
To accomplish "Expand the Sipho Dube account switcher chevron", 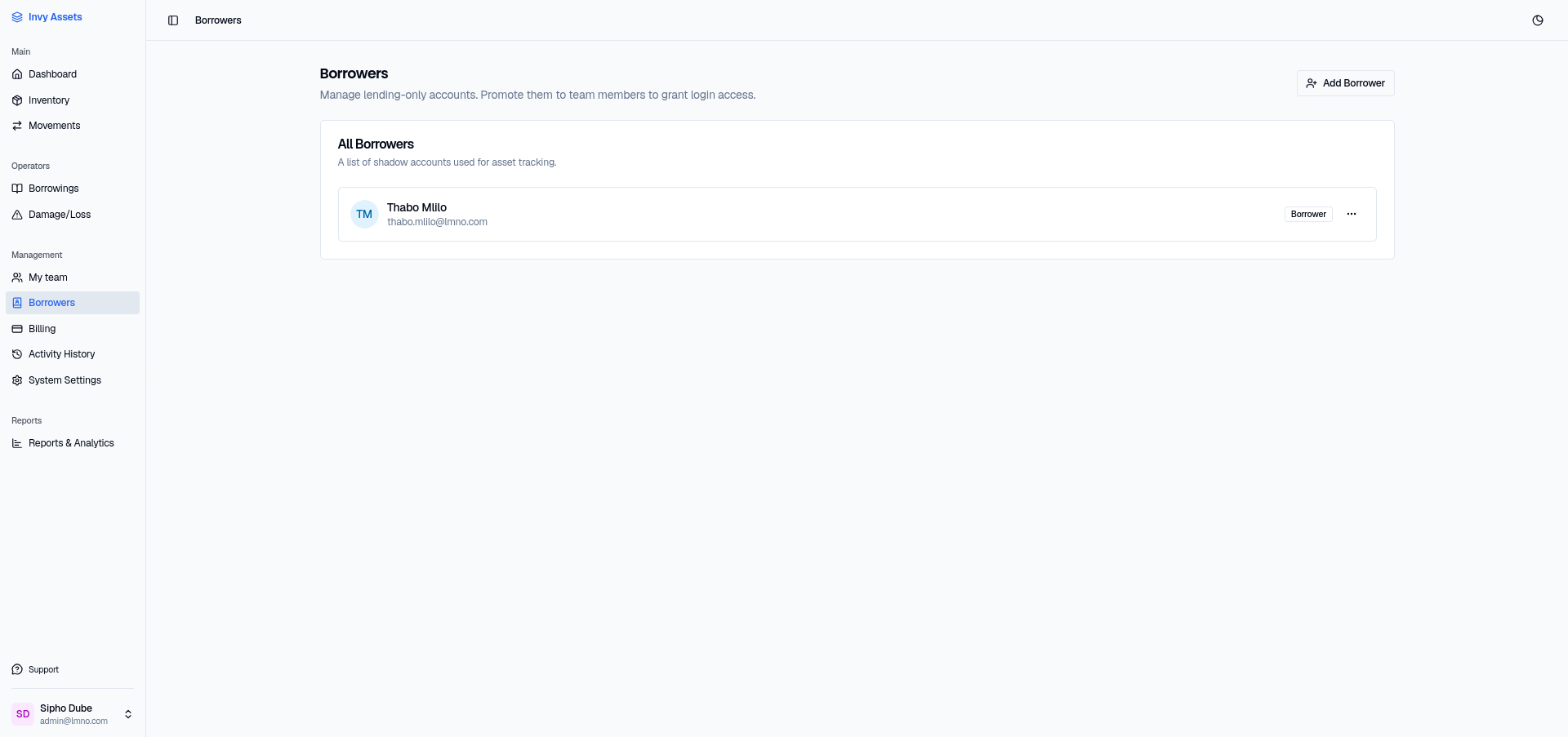I will click(x=128, y=714).
